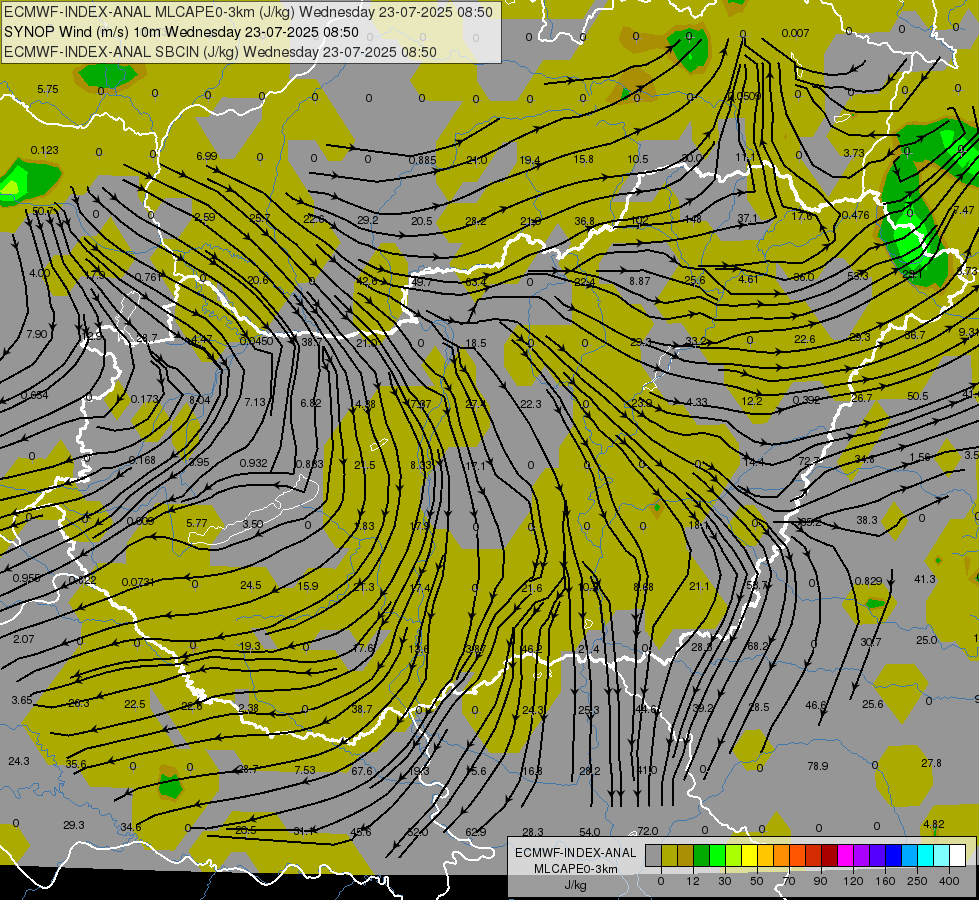The height and width of the screenshot is (900, 979).
Task: Click the map value 0.761
Action: [148, 277]
